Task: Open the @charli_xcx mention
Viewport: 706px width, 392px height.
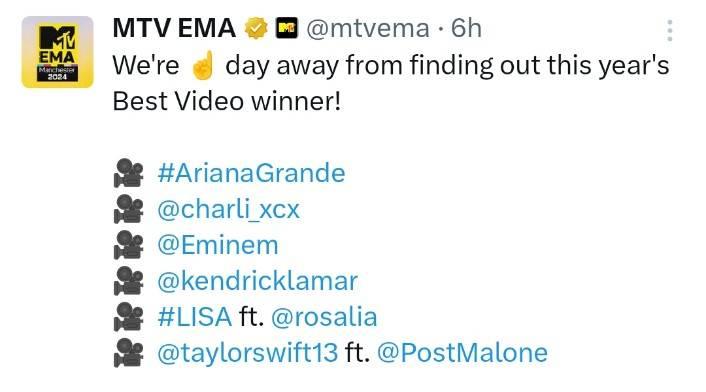Action: 228,209
